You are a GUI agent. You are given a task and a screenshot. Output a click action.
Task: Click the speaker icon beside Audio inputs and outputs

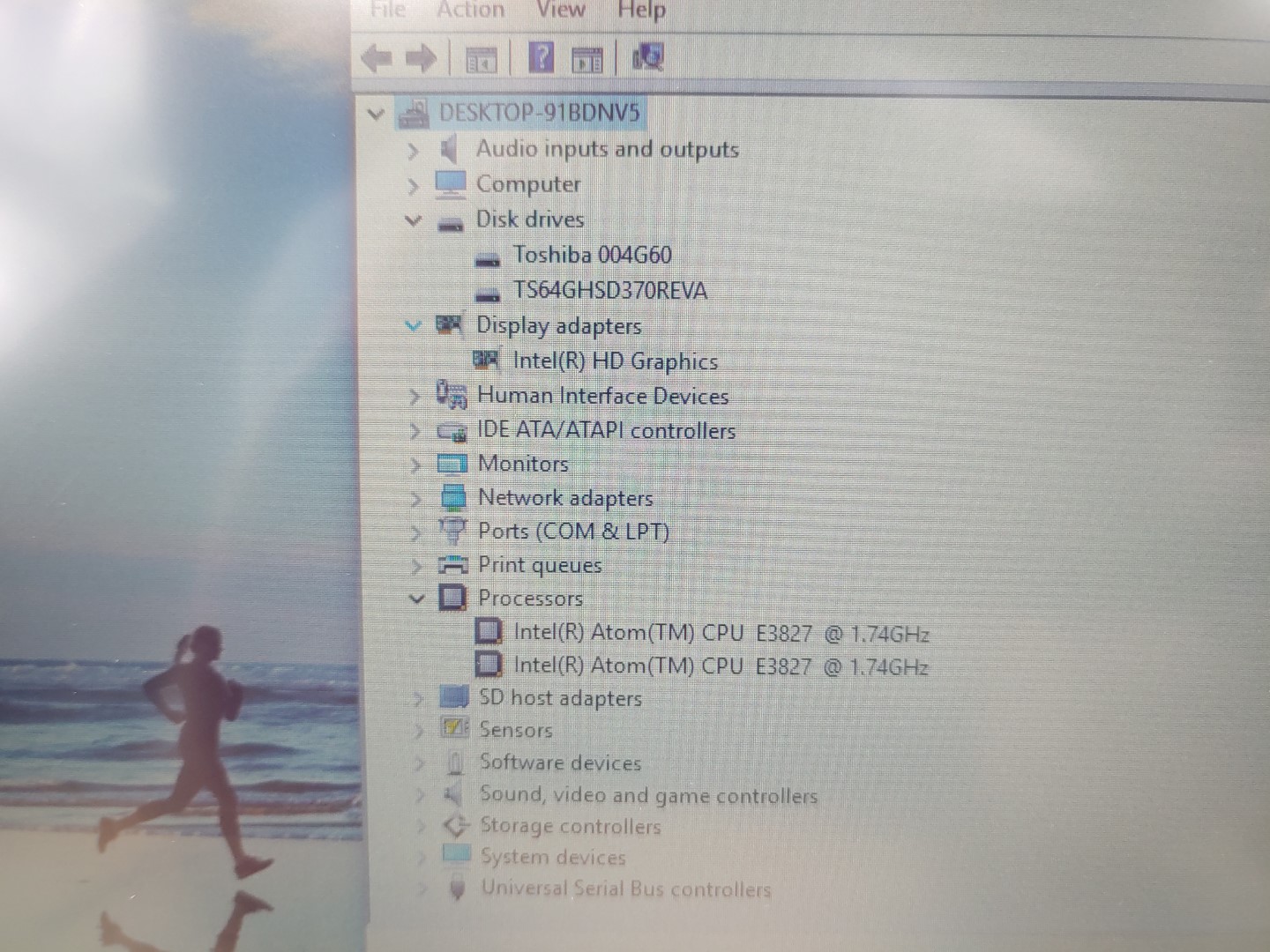point(449,149)
